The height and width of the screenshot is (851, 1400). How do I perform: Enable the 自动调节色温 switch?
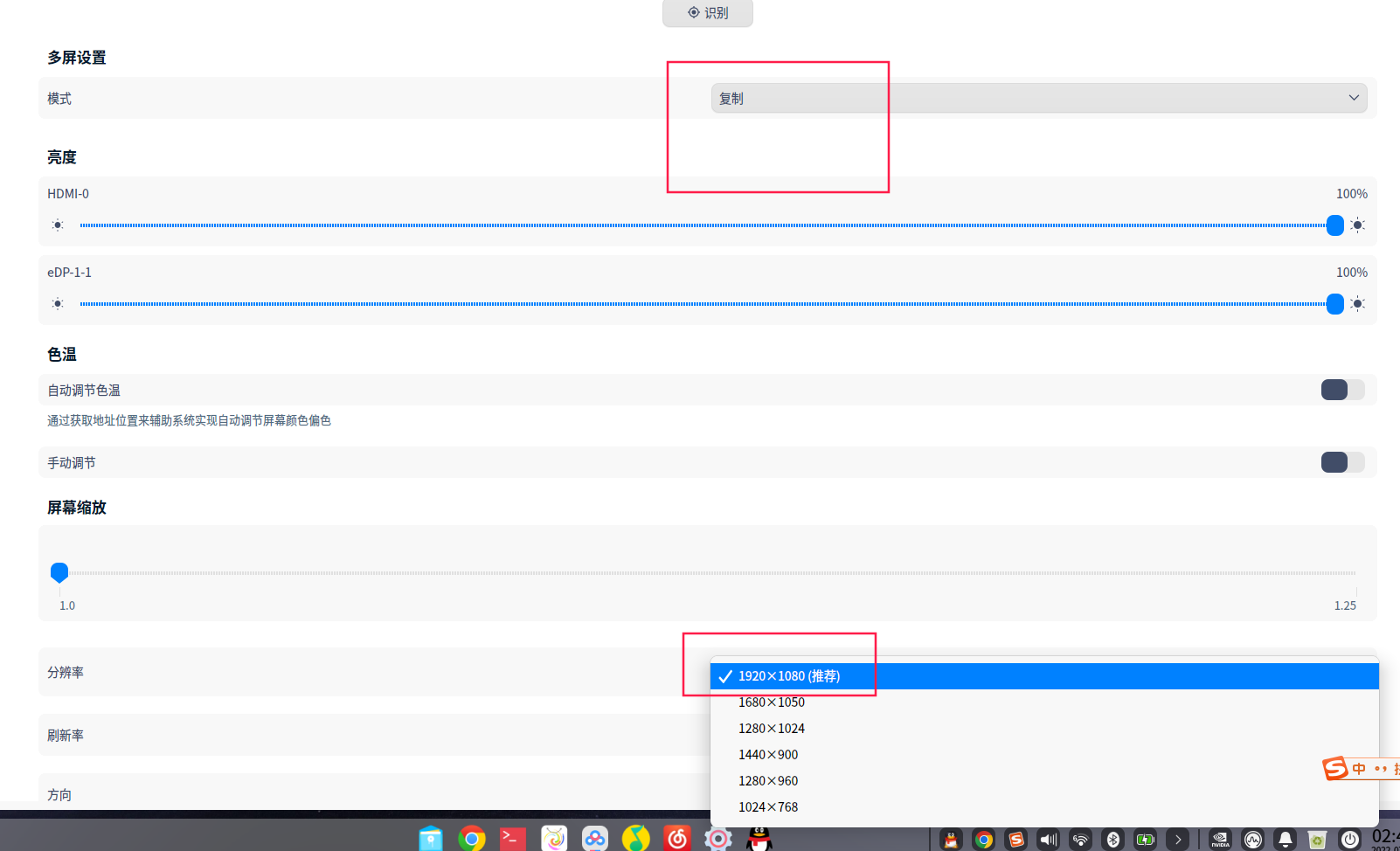pyautogui.click(x=1342, y=390)
